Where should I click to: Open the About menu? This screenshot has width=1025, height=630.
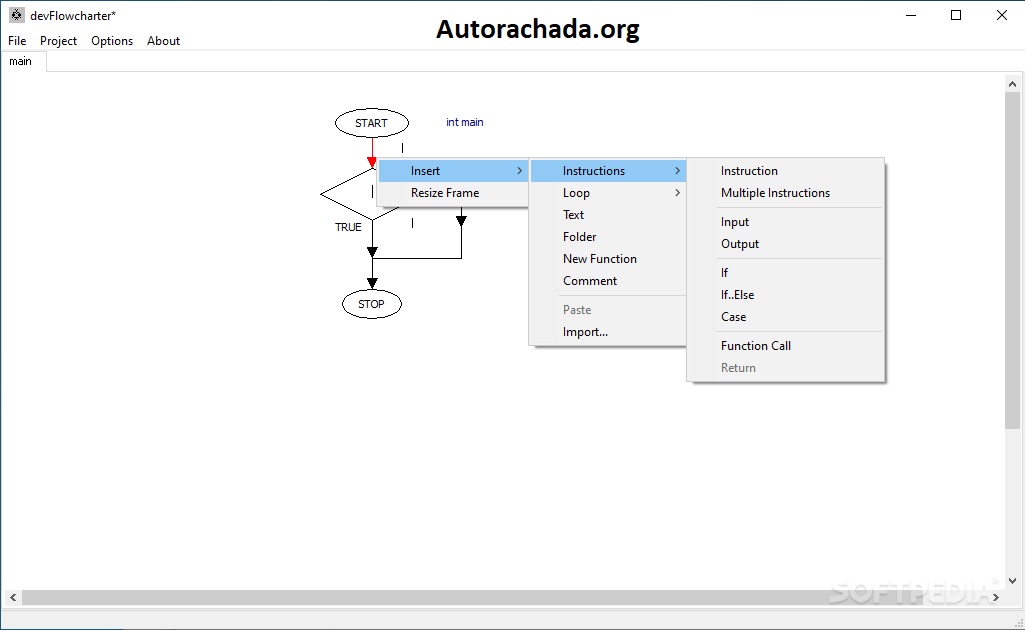[163, 41]
